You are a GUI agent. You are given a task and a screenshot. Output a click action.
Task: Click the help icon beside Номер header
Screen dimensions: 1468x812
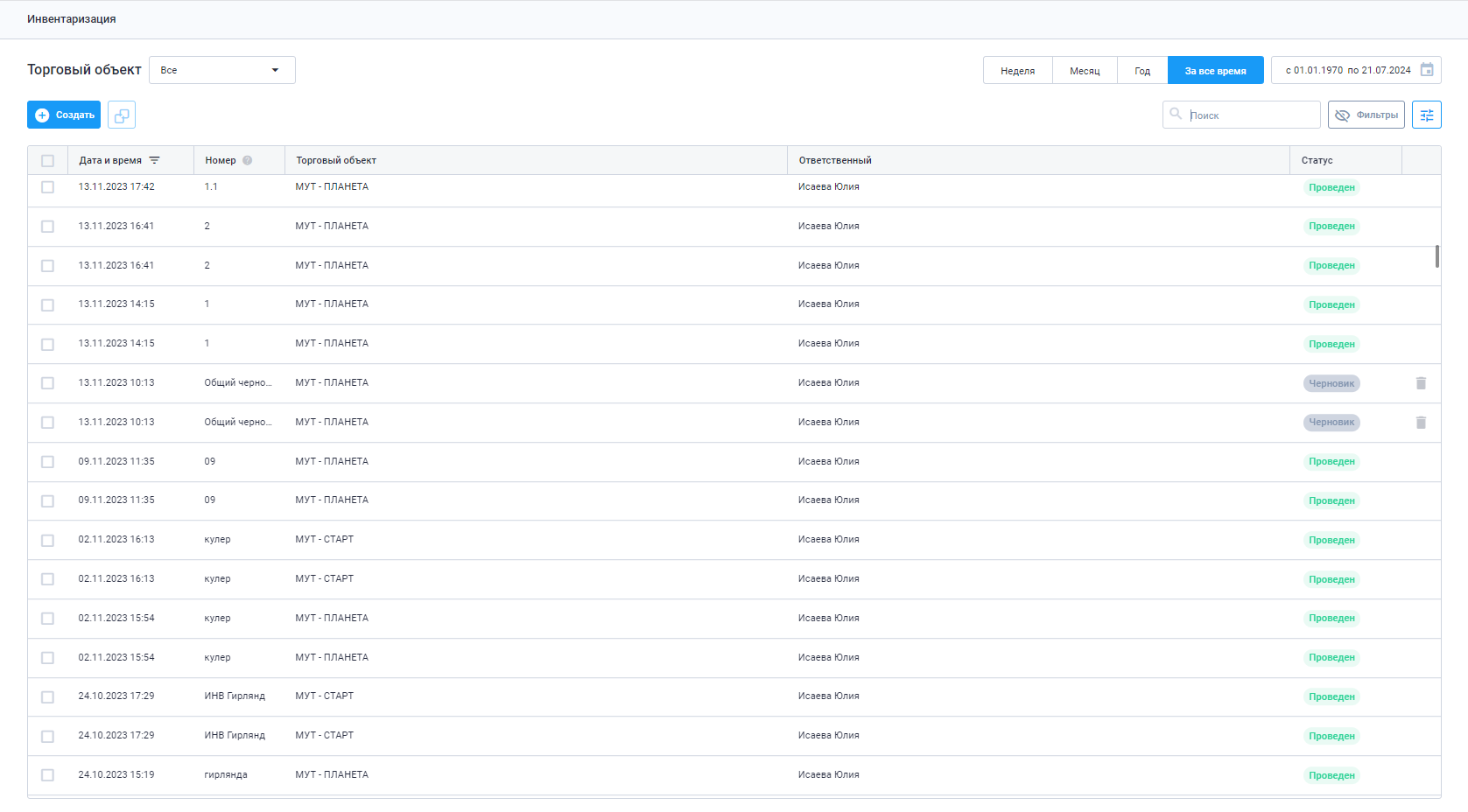248,160
